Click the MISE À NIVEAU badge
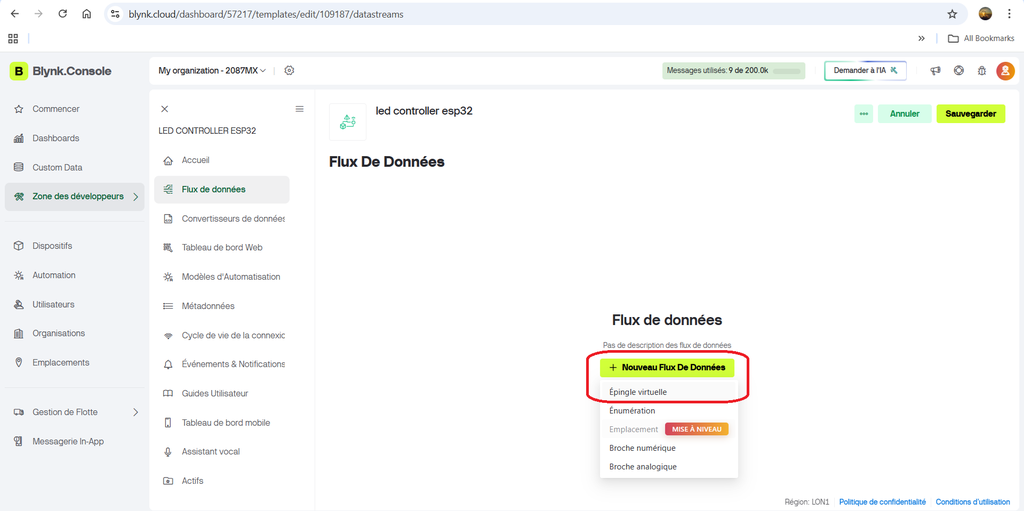Viewport: 1024px width, 511px height. click(696, 429)
